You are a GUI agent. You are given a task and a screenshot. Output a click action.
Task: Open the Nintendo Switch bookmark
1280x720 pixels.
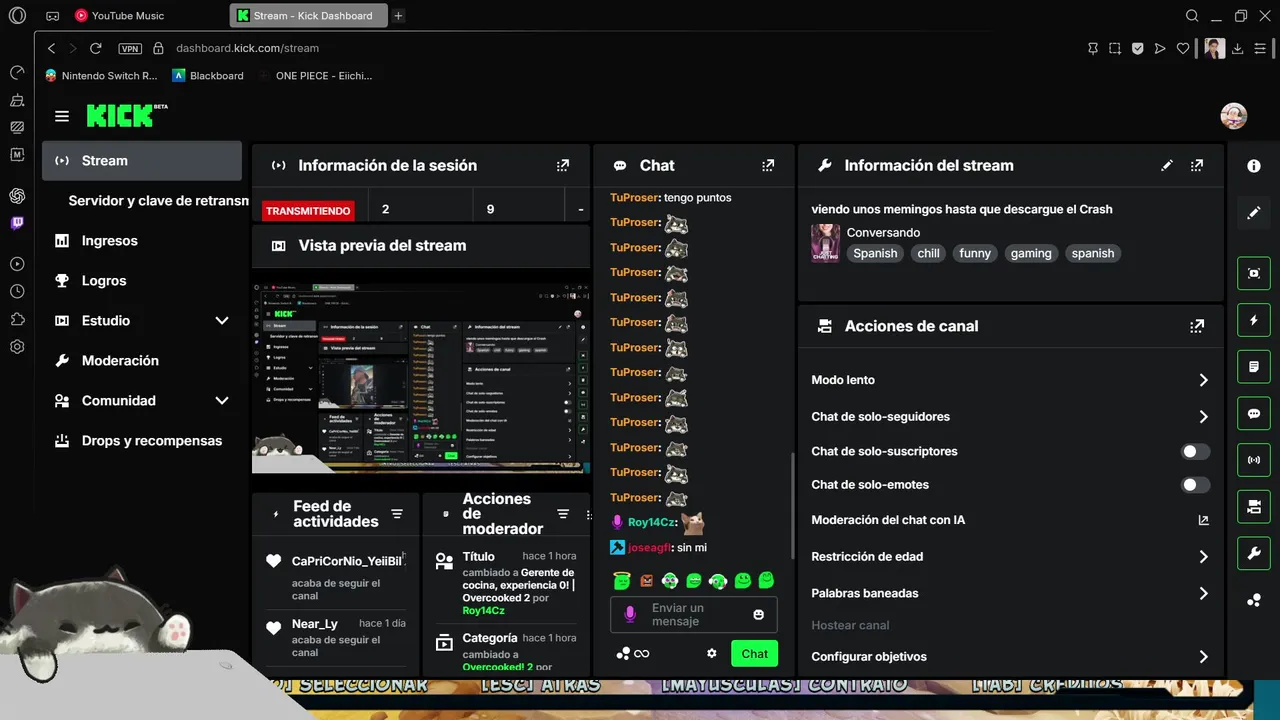[x=101, y=75]
